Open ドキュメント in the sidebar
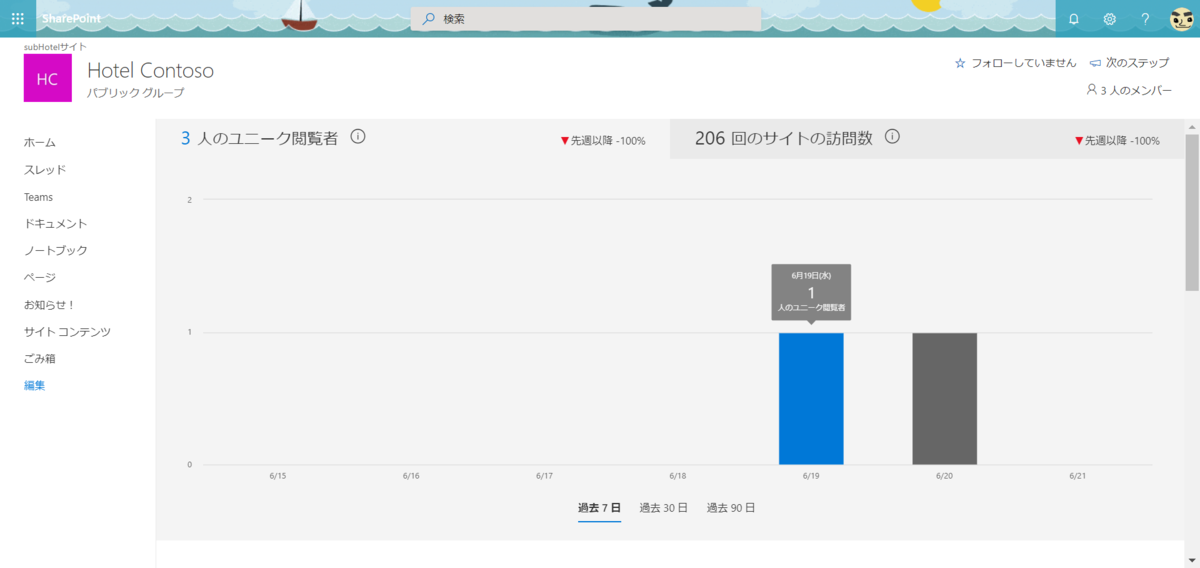Screen dimensions: 1200x568 pyautogui.click(x=56, y=224)
